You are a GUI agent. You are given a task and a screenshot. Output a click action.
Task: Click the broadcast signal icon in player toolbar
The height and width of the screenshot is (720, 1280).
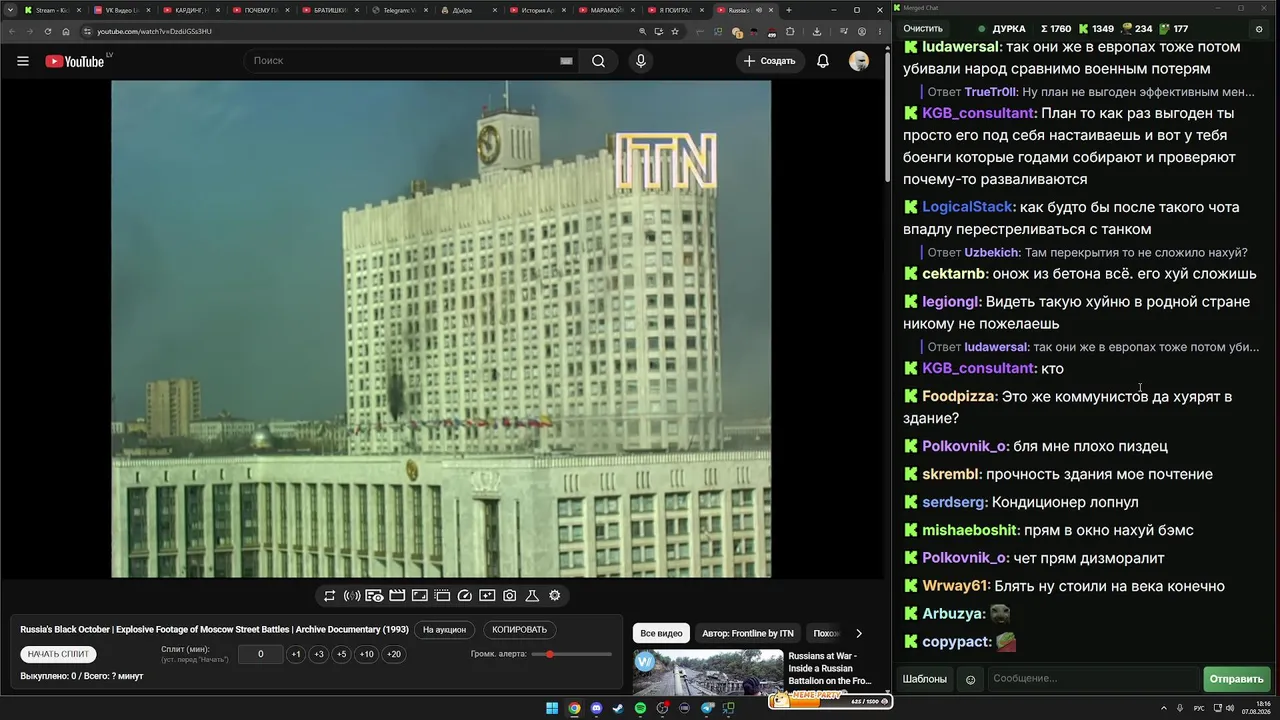[352, 596]
